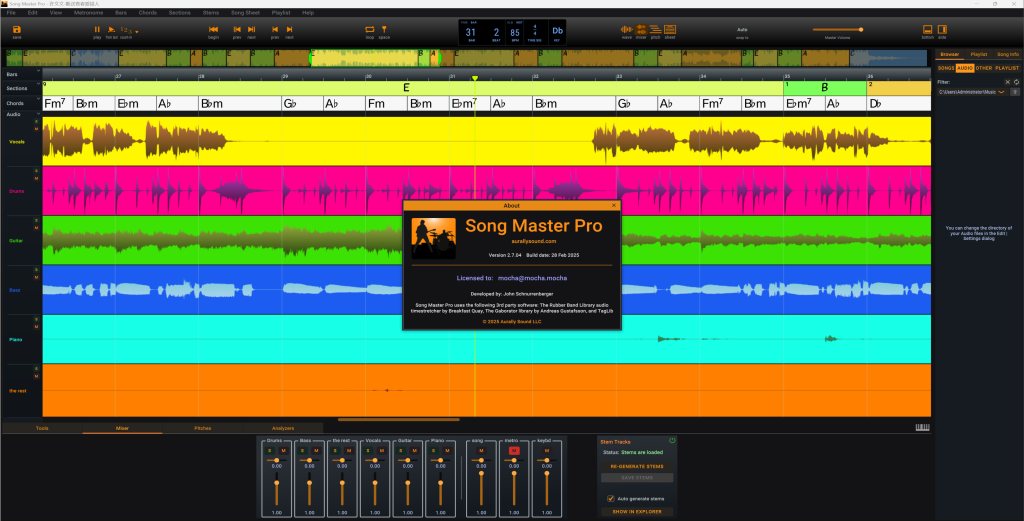Switch to the wave view icon

click(627, 30)
